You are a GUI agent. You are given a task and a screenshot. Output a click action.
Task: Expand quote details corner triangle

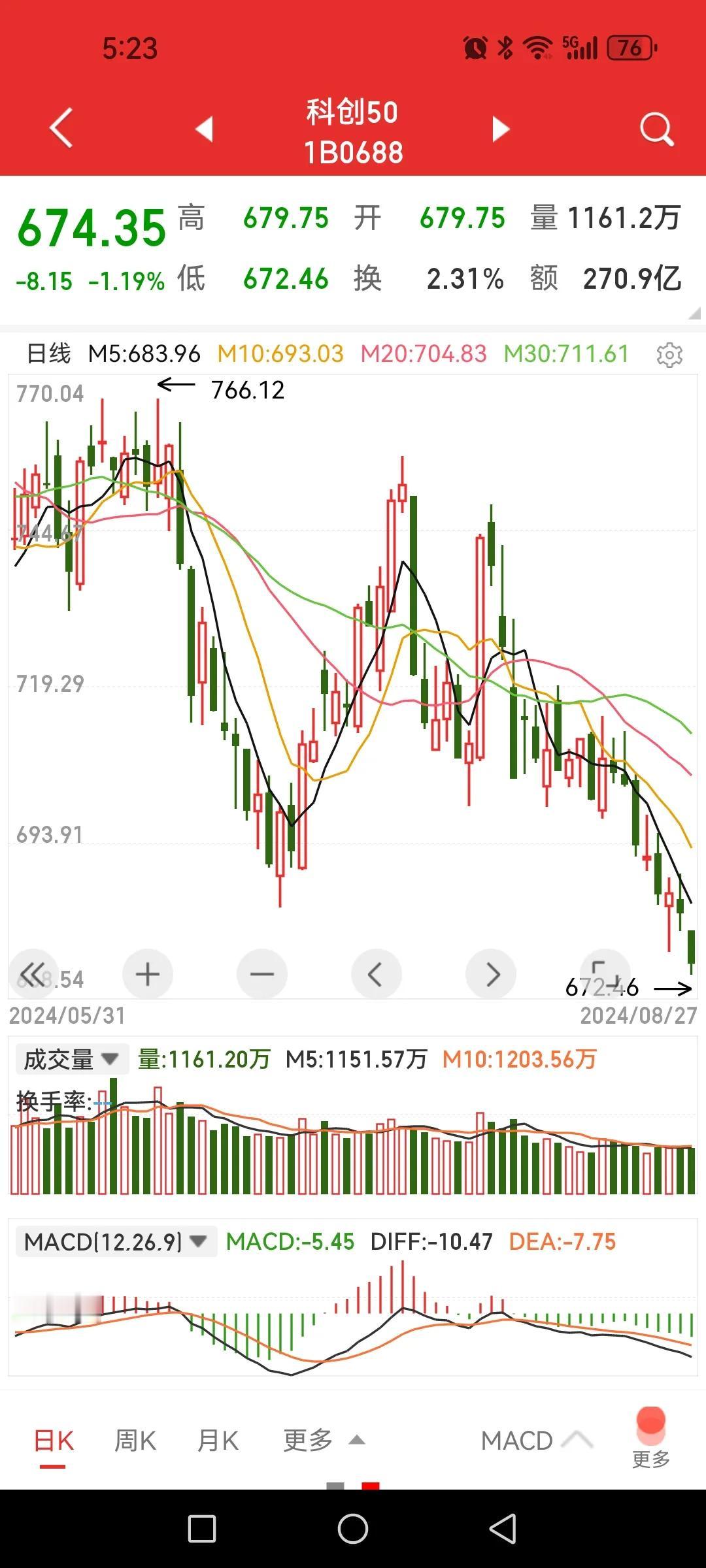(694, 313)
